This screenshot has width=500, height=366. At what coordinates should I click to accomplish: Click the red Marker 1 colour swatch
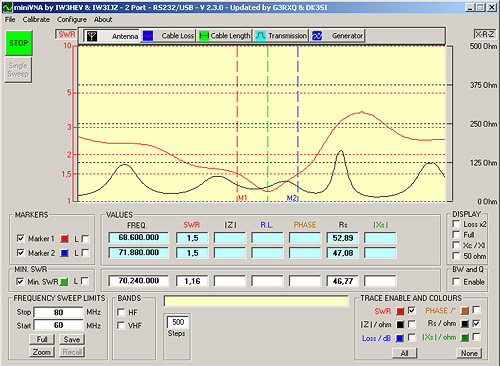click(x=64, y=239)
